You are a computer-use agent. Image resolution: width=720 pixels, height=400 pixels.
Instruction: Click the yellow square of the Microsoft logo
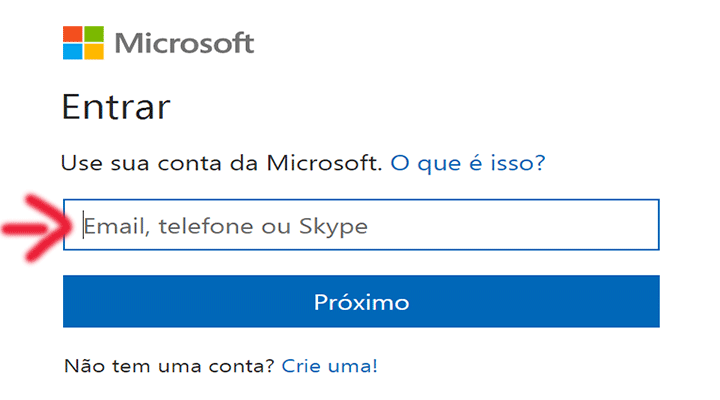click(x=94, y=51)
